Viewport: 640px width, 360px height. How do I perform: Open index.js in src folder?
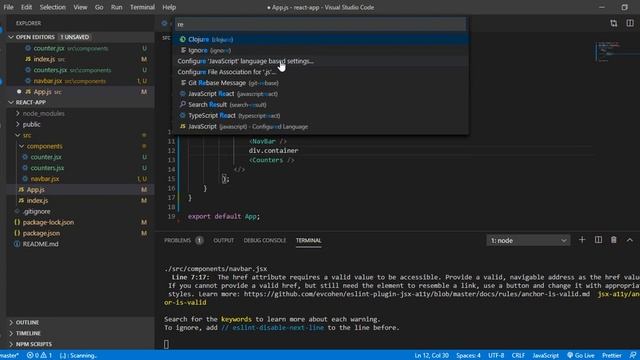click(80, 200)
